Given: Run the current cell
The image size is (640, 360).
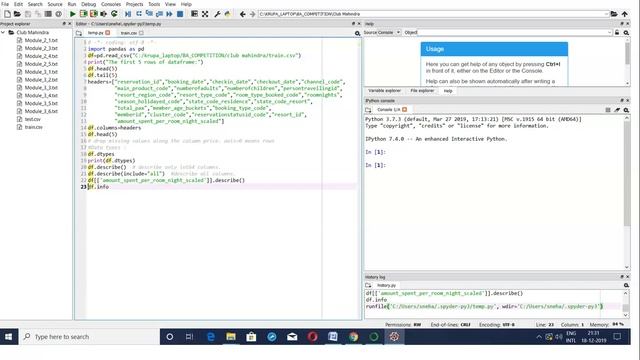Looking at the screenshot, I should (83, 14).
